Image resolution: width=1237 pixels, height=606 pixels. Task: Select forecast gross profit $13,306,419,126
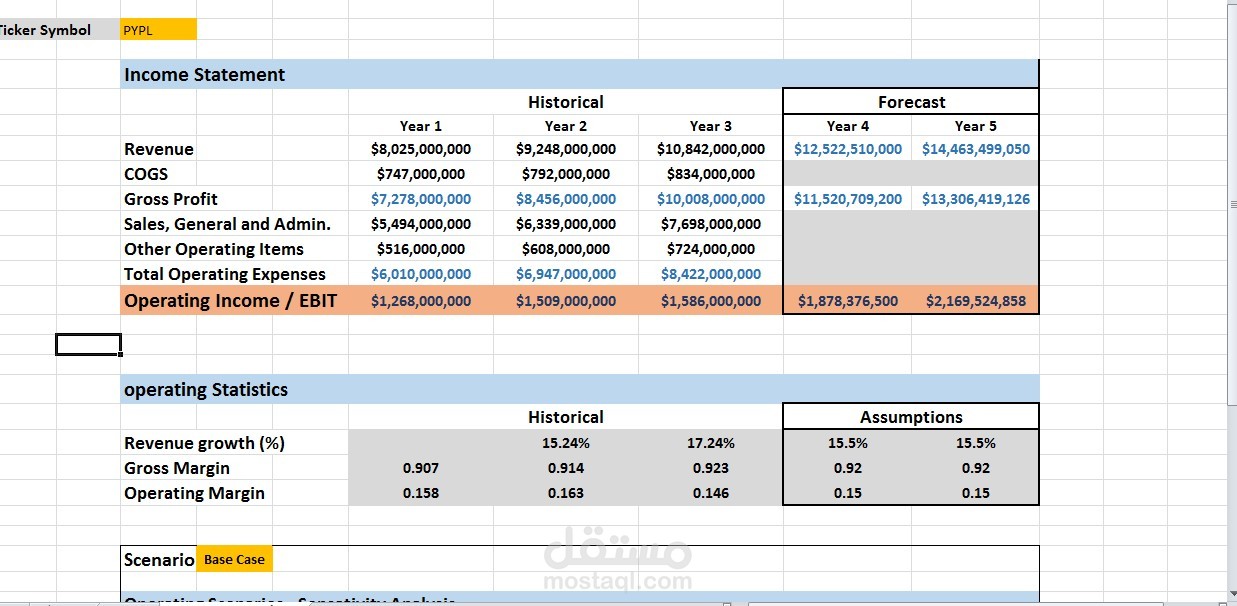(976, 199)
